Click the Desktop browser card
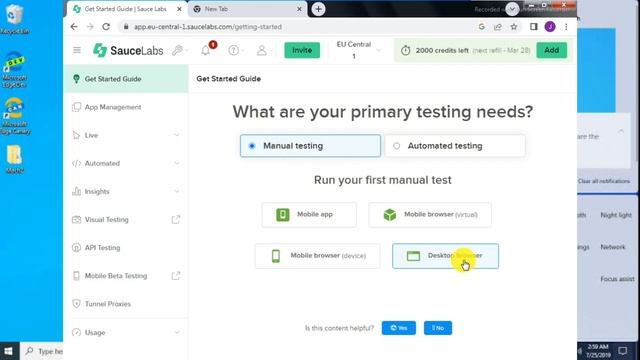The height and width of the screenshot is (360, 640). (x=445, y=256)
